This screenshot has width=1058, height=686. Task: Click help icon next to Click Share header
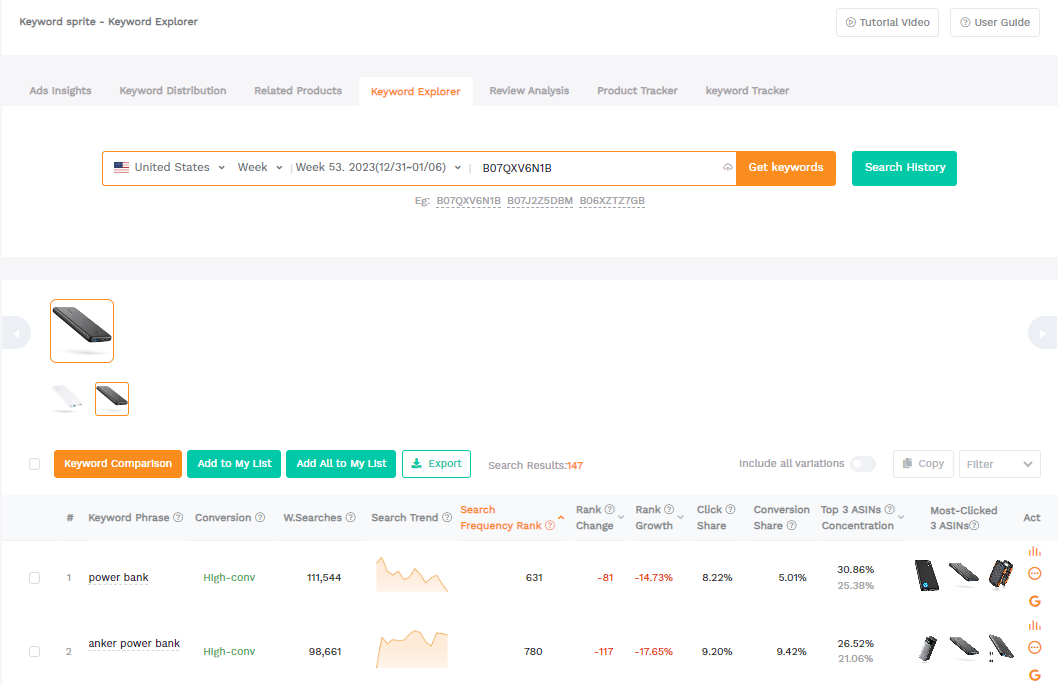[730, 510]
